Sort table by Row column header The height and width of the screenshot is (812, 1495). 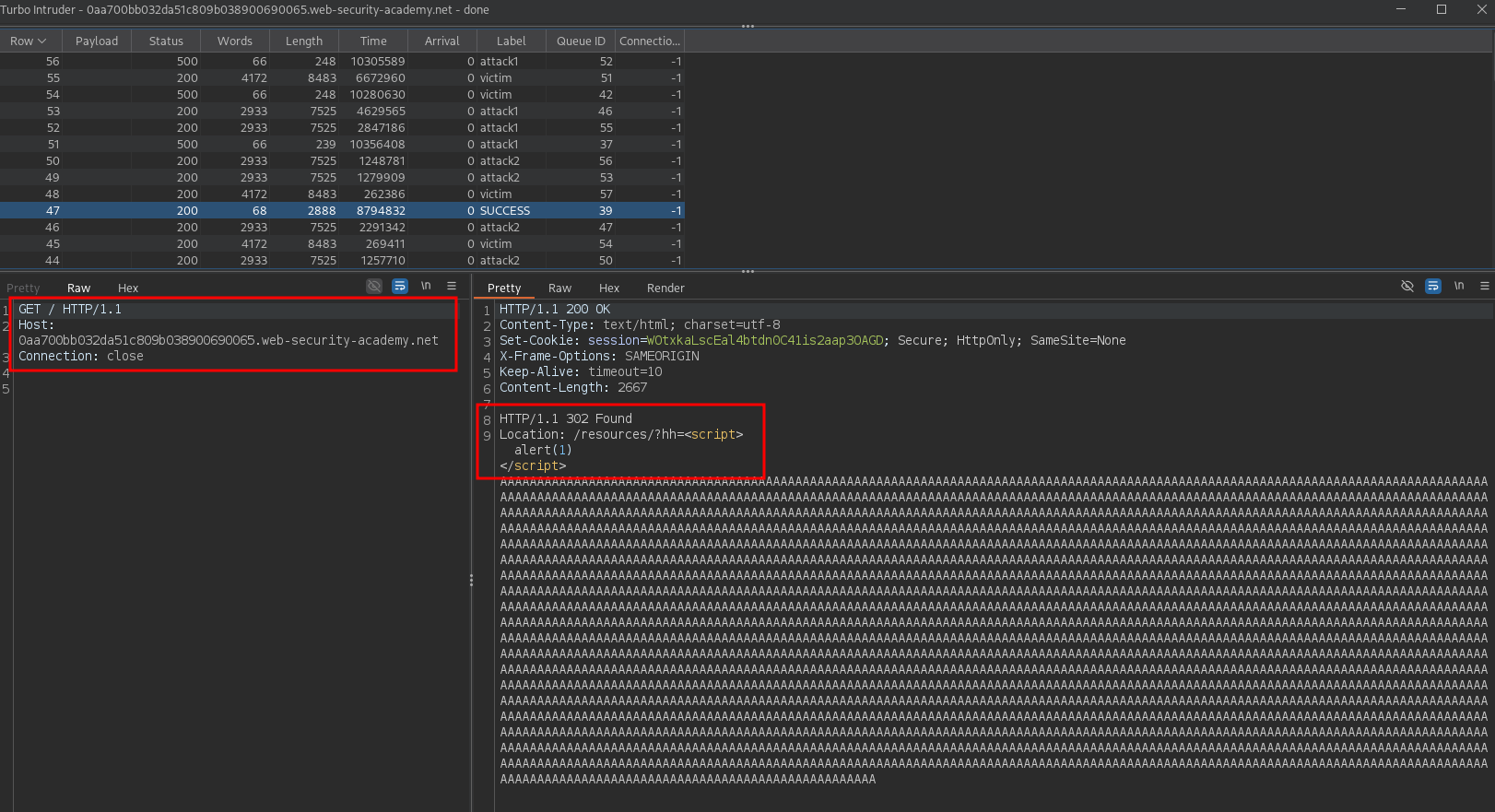(30, 41)
